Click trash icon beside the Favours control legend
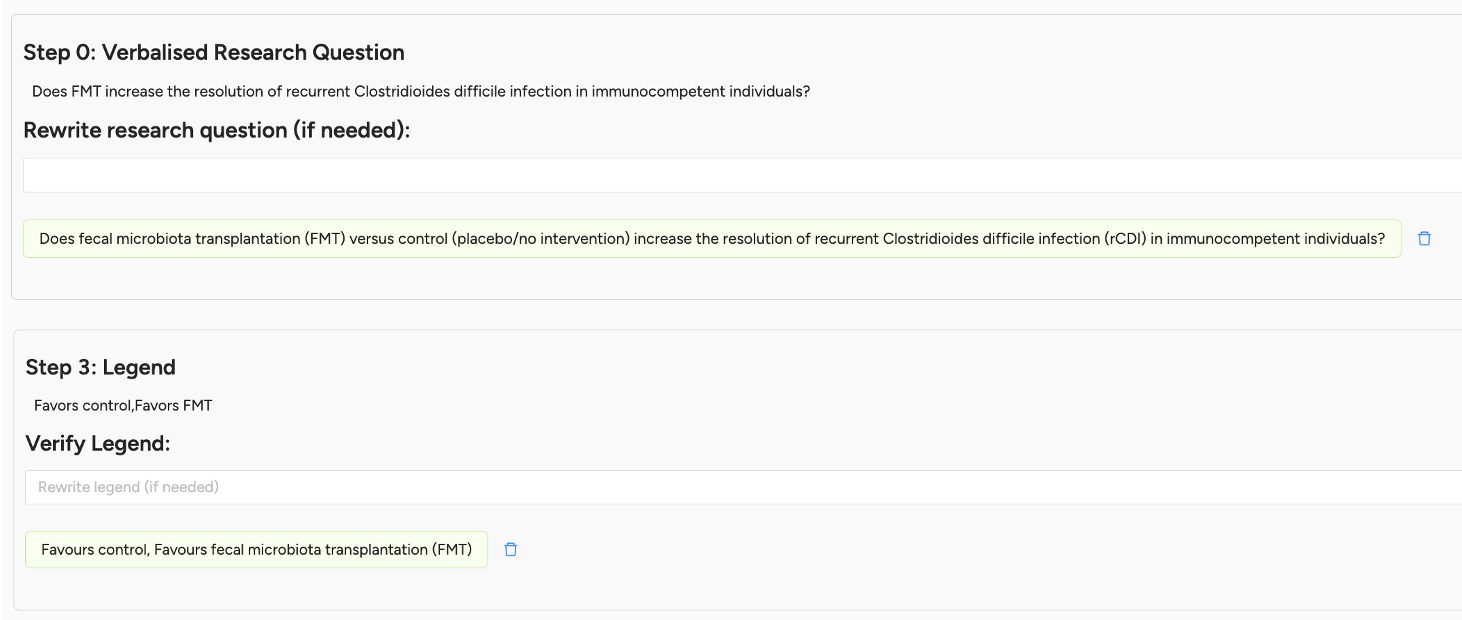 (511, 549)
